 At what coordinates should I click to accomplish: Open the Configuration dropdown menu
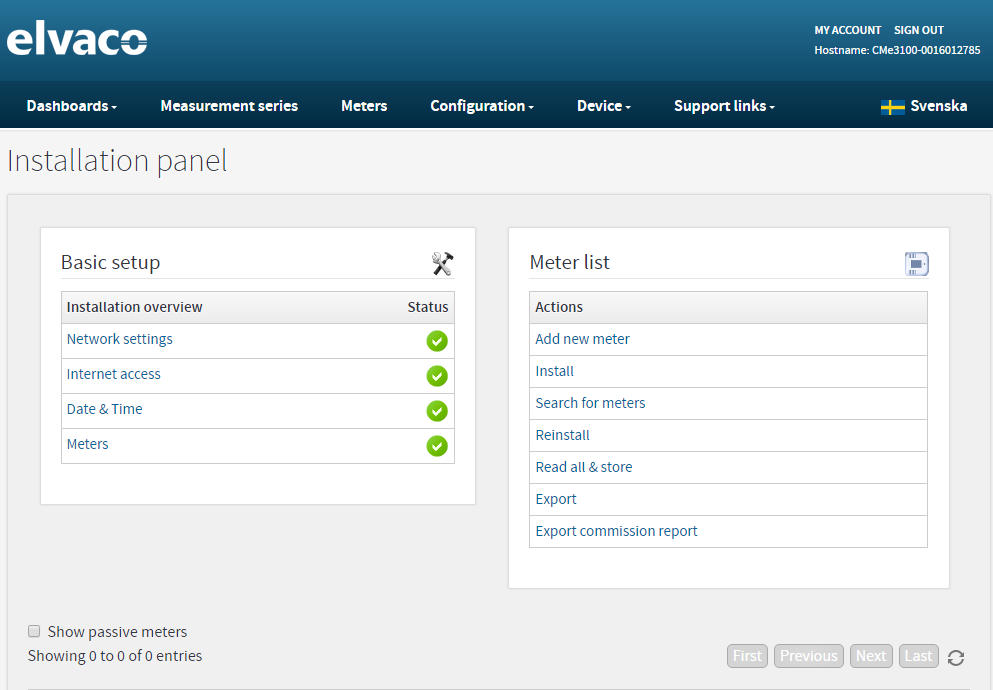[481, 106]
